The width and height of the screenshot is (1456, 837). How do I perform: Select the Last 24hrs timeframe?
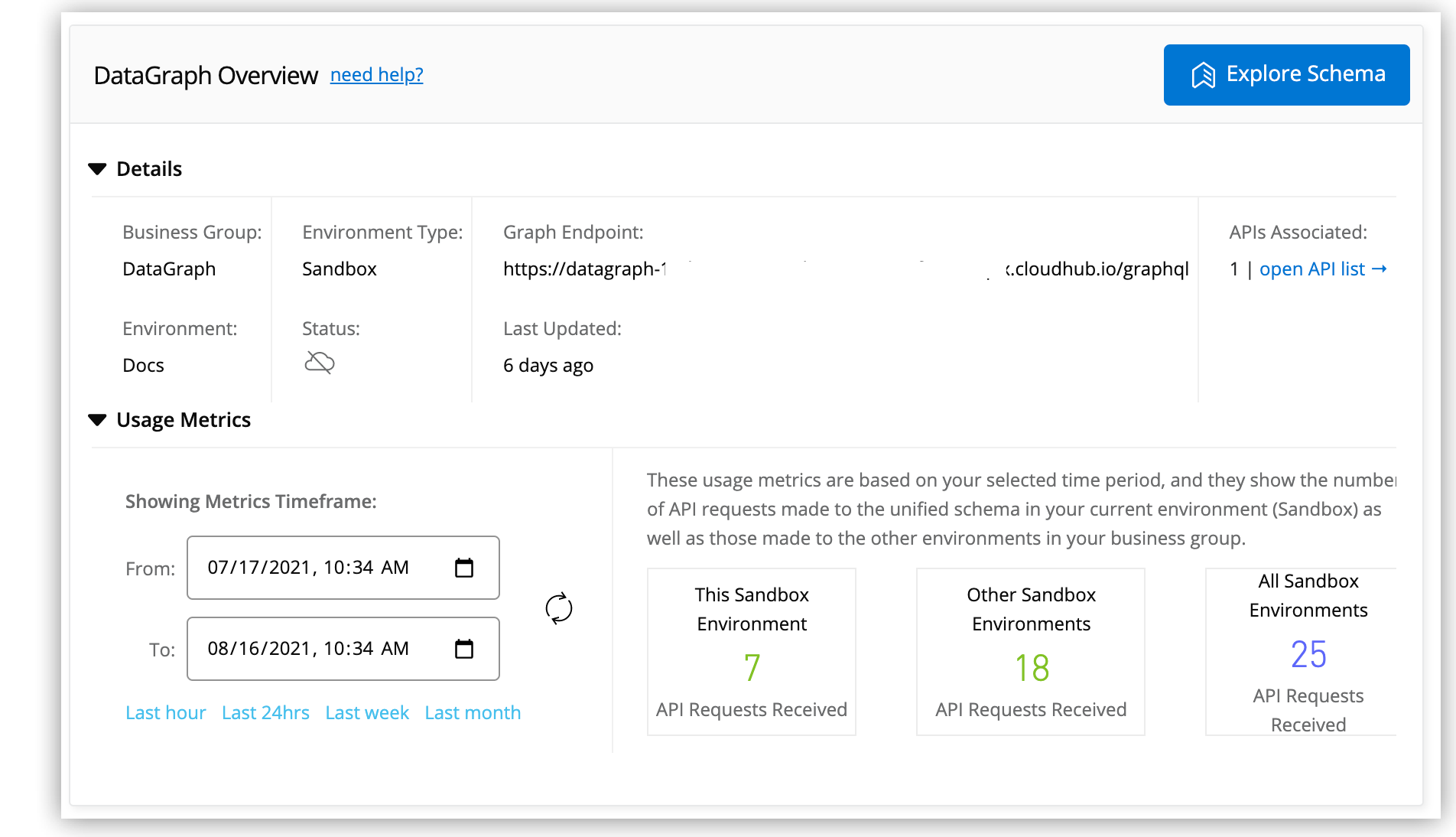coord(265,712)
